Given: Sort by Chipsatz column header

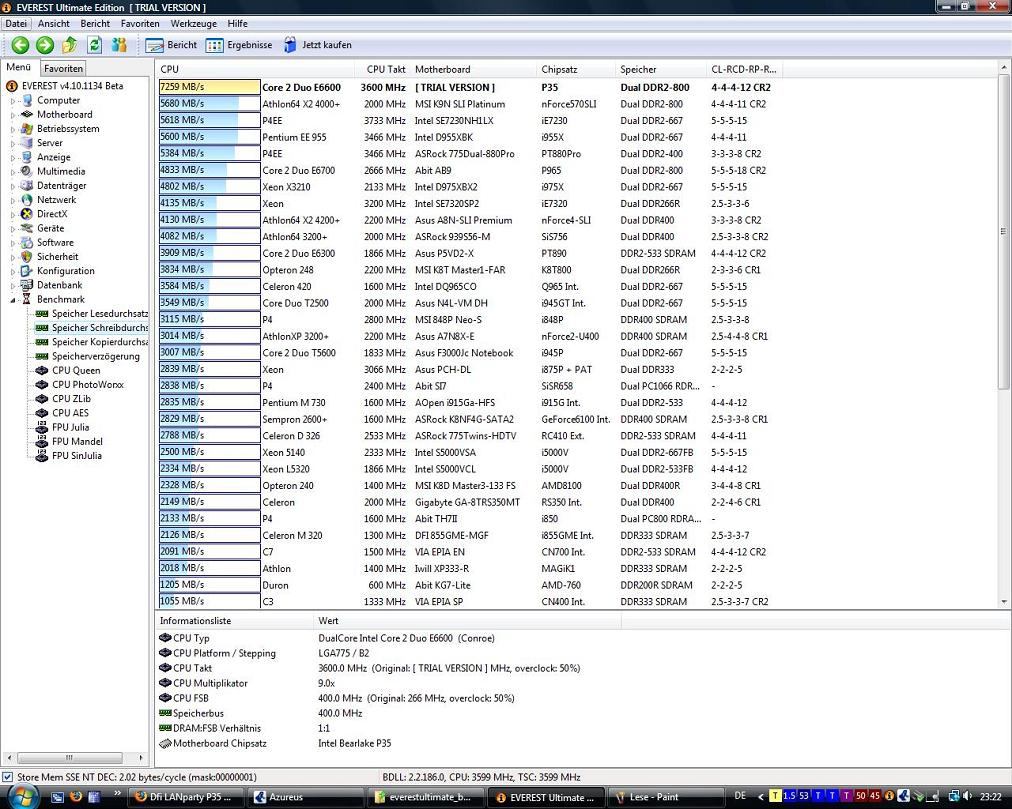Looking at the screenshot, I should [x=576, y=69].
